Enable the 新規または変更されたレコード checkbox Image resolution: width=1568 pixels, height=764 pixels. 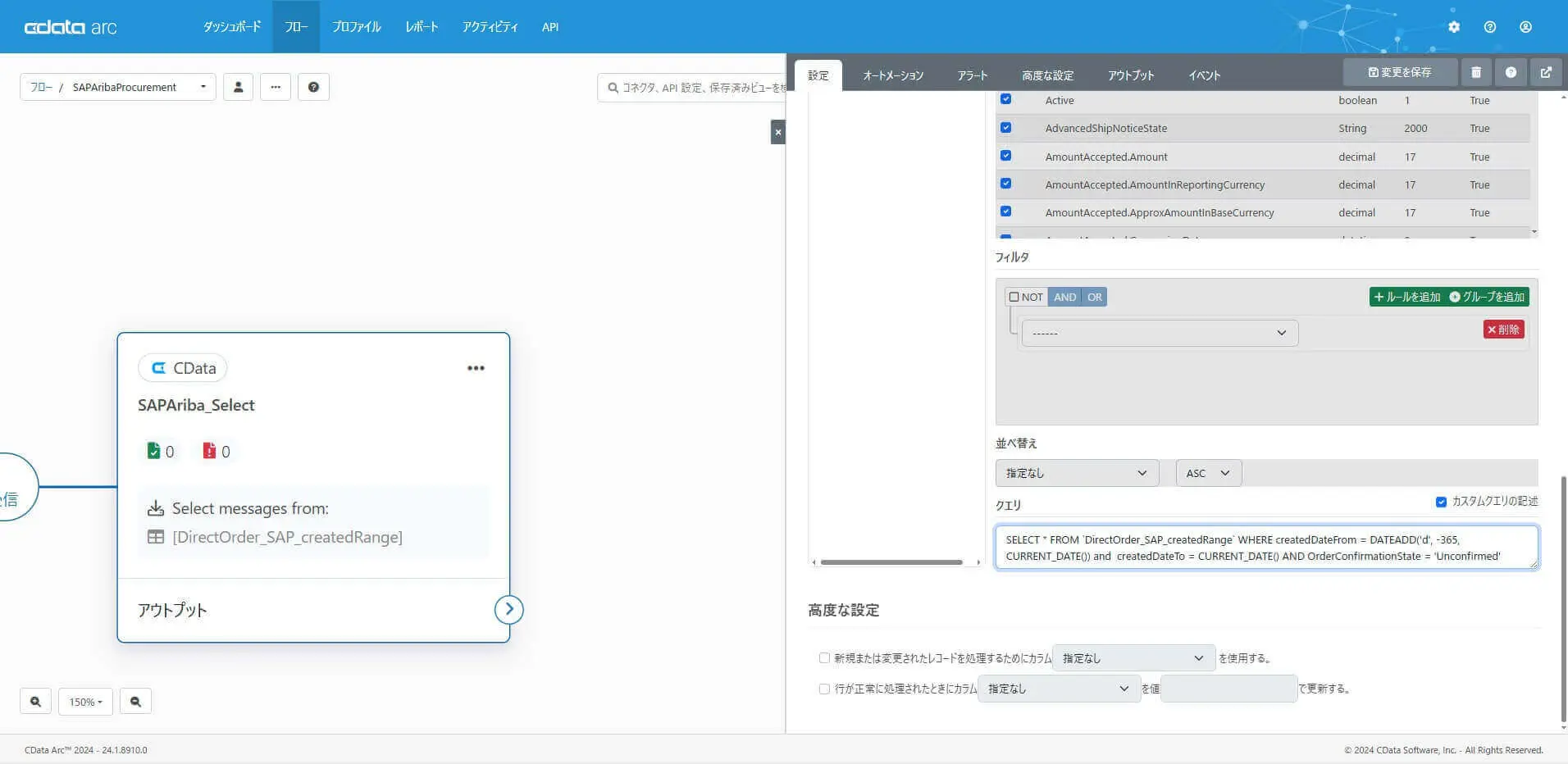824,657
